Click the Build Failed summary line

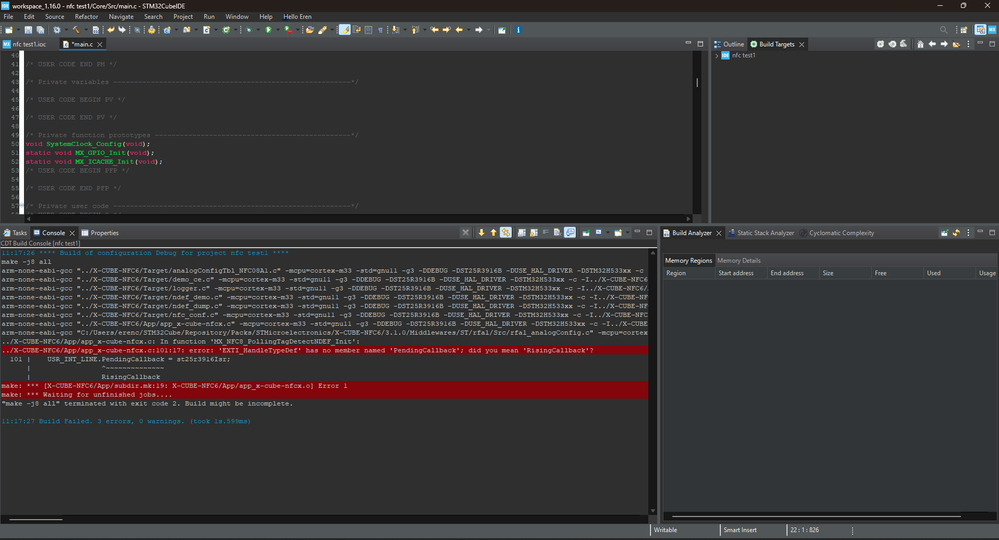pos(126,422)
